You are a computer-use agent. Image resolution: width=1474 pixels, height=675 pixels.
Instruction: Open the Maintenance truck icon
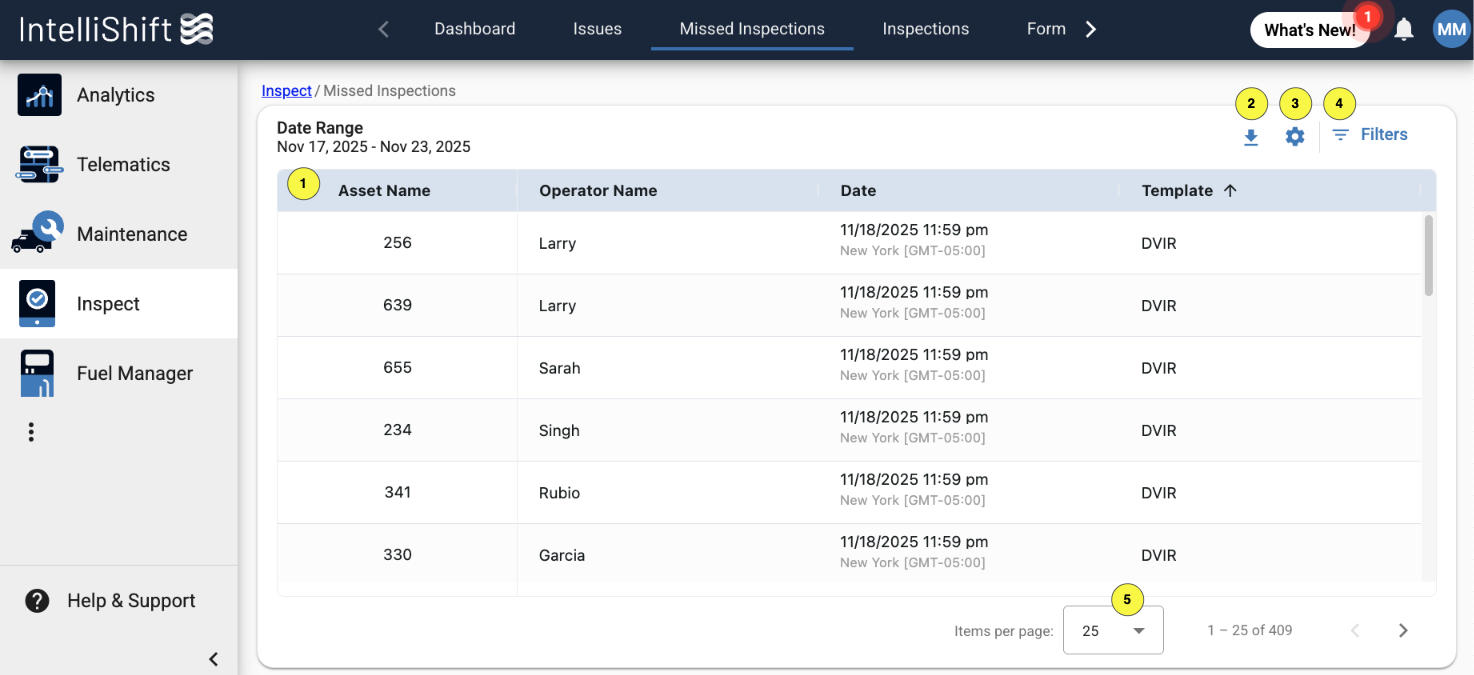tap(38, 233)
